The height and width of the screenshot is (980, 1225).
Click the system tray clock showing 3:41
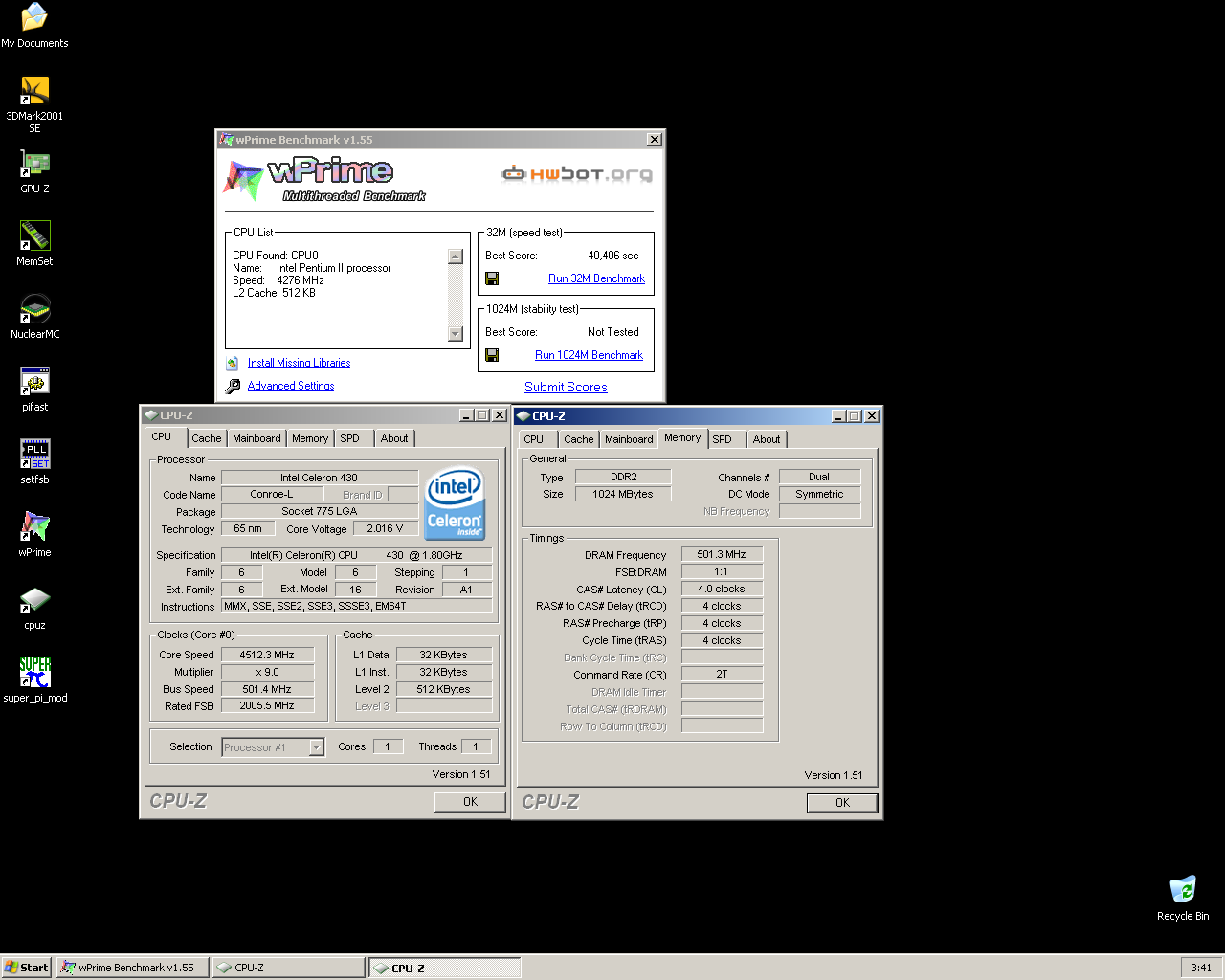[x=1201, y=968]
